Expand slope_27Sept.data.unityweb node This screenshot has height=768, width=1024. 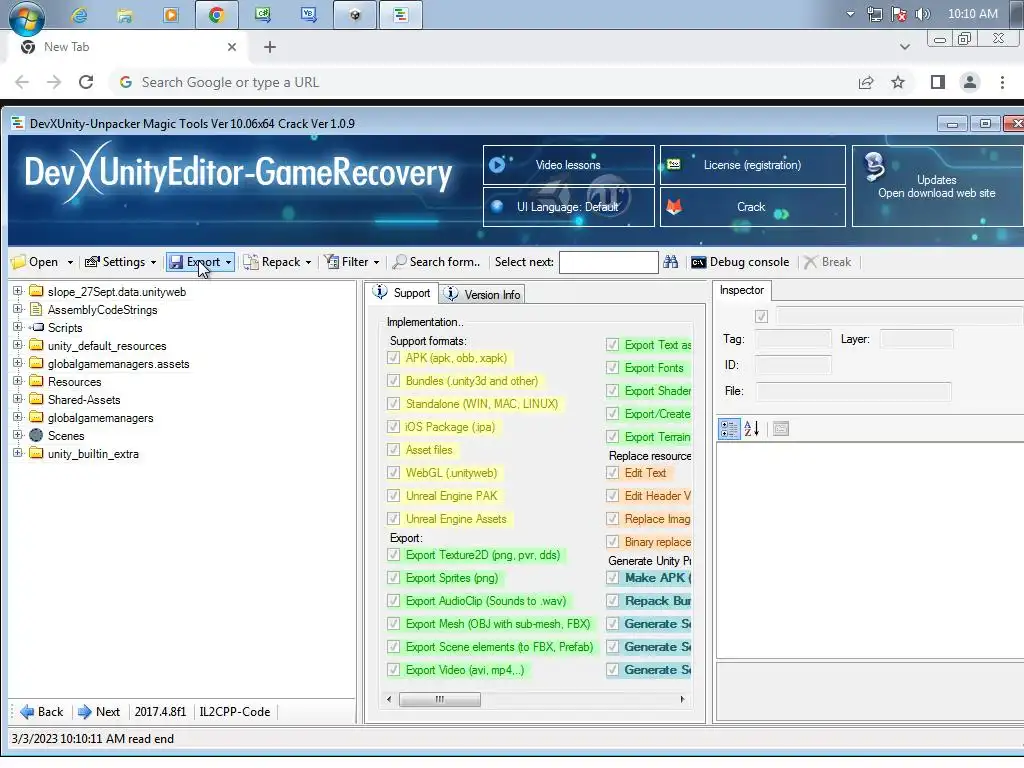(18, 291)
